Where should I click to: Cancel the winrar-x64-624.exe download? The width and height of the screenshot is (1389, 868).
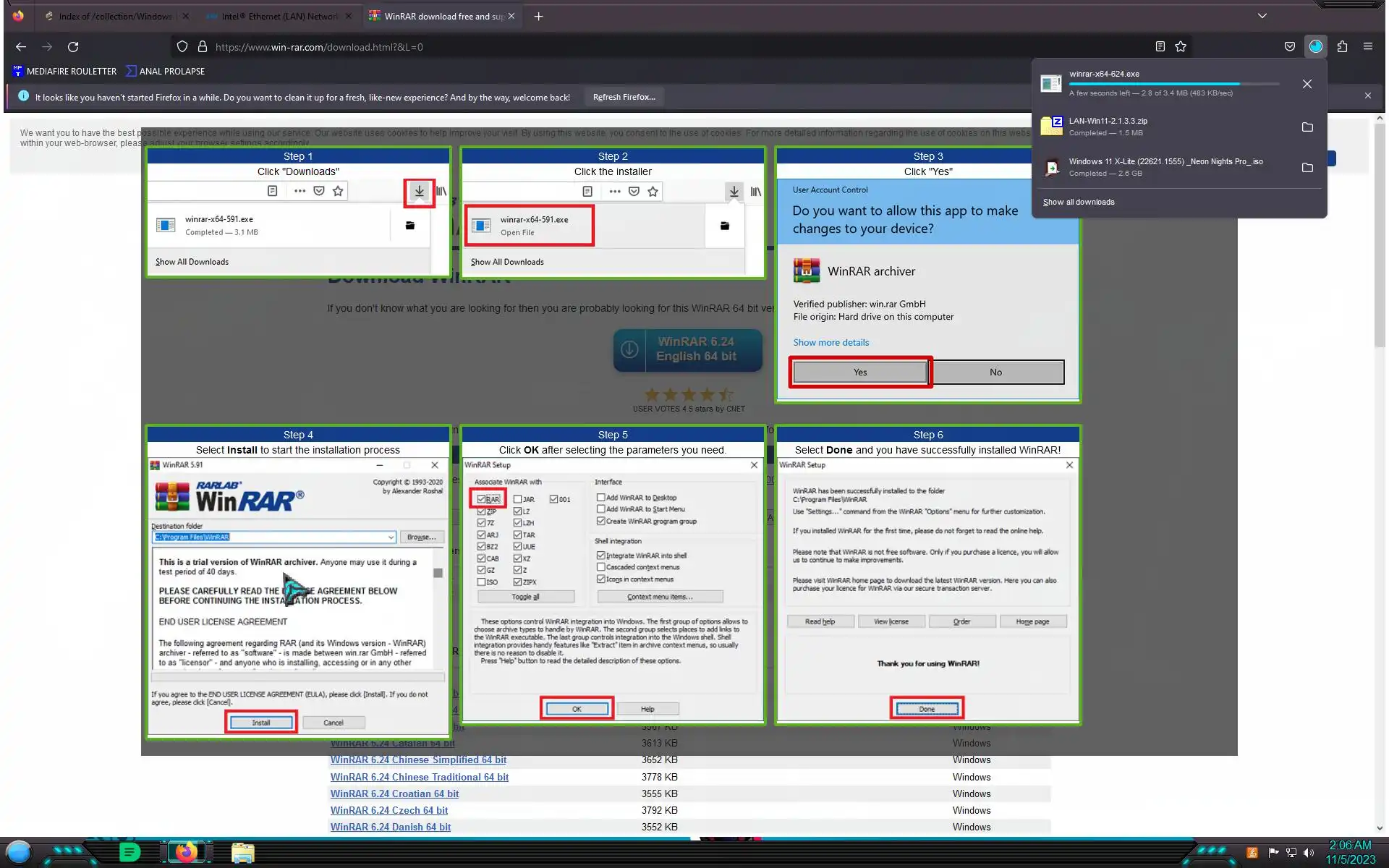click(1307, 84)
